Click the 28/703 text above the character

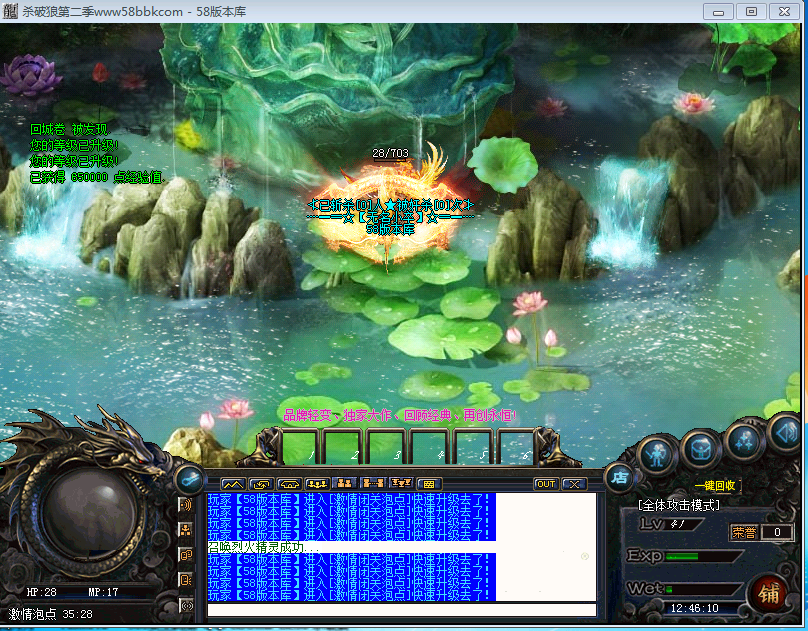click(390, 153)
